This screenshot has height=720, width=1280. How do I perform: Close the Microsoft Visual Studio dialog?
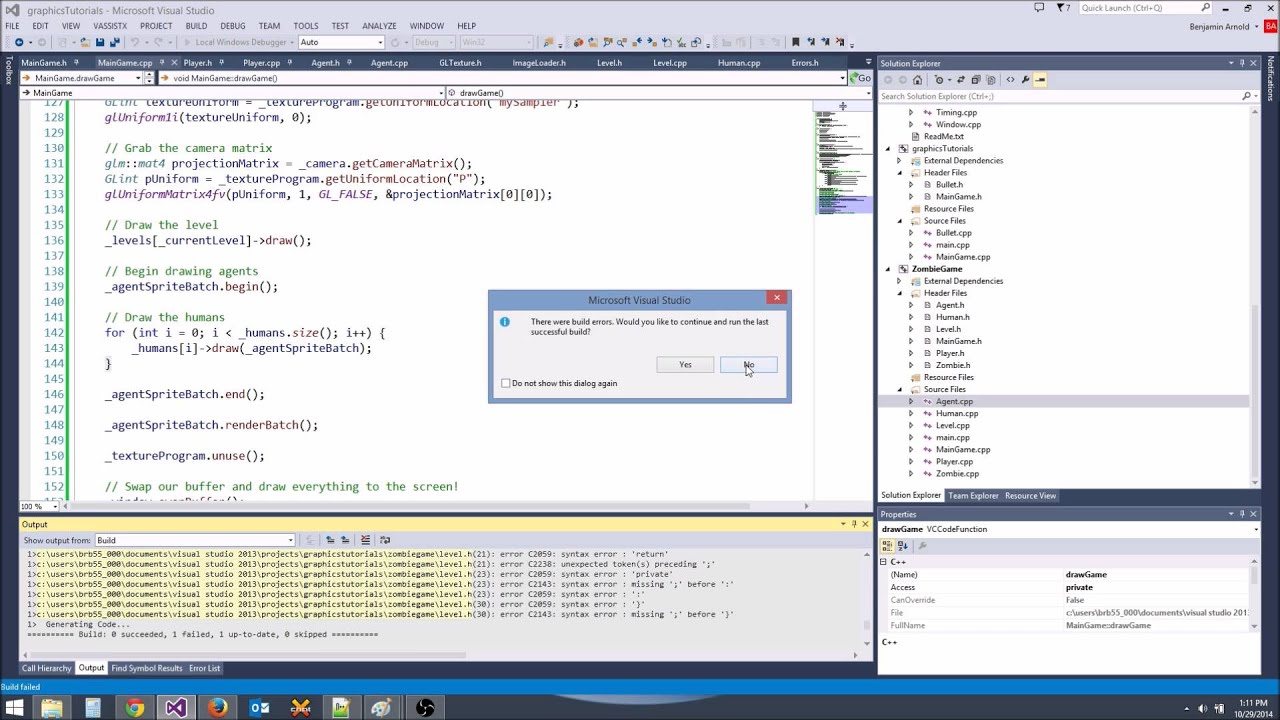[x=777, y=298]
